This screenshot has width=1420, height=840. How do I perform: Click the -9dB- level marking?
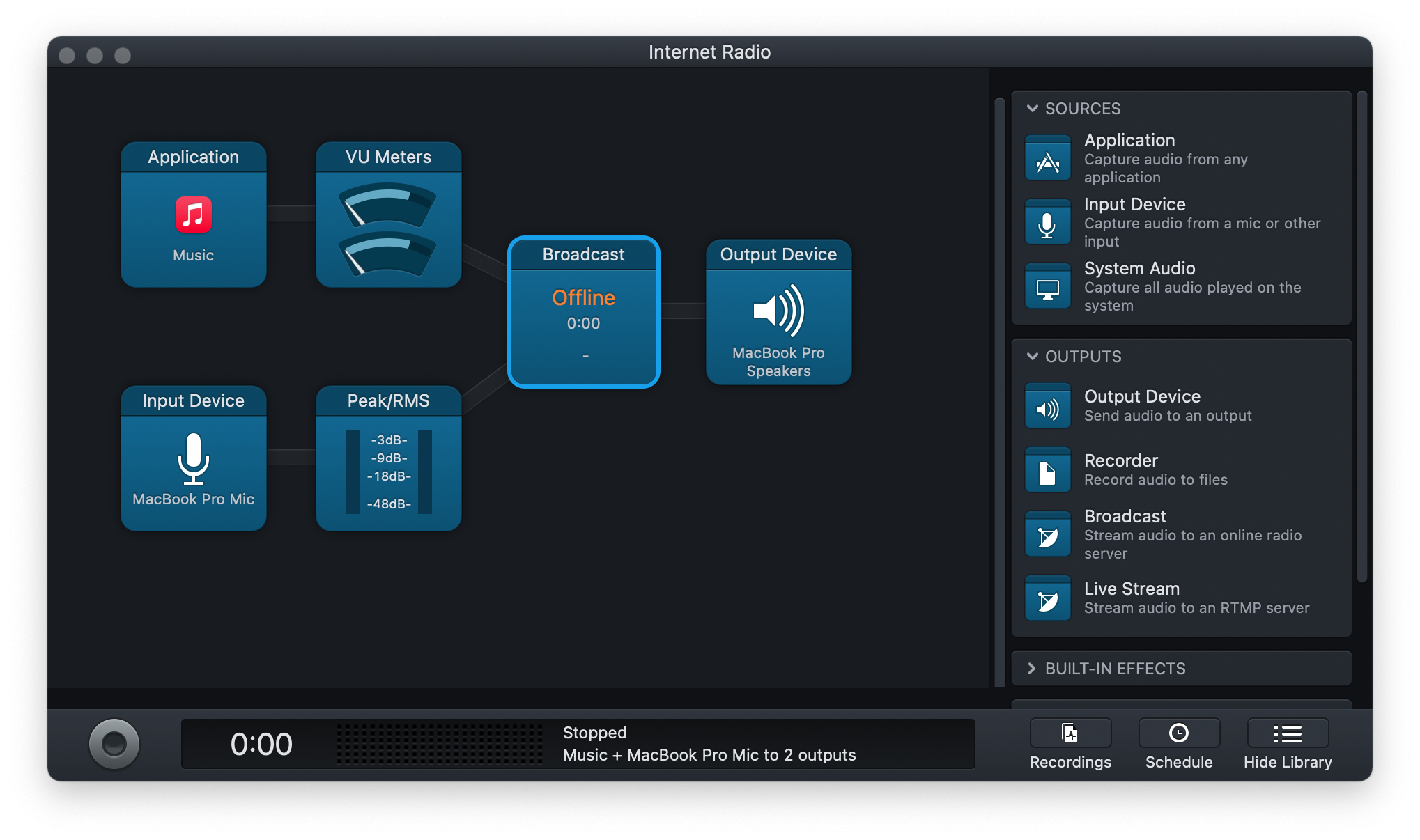389,458
